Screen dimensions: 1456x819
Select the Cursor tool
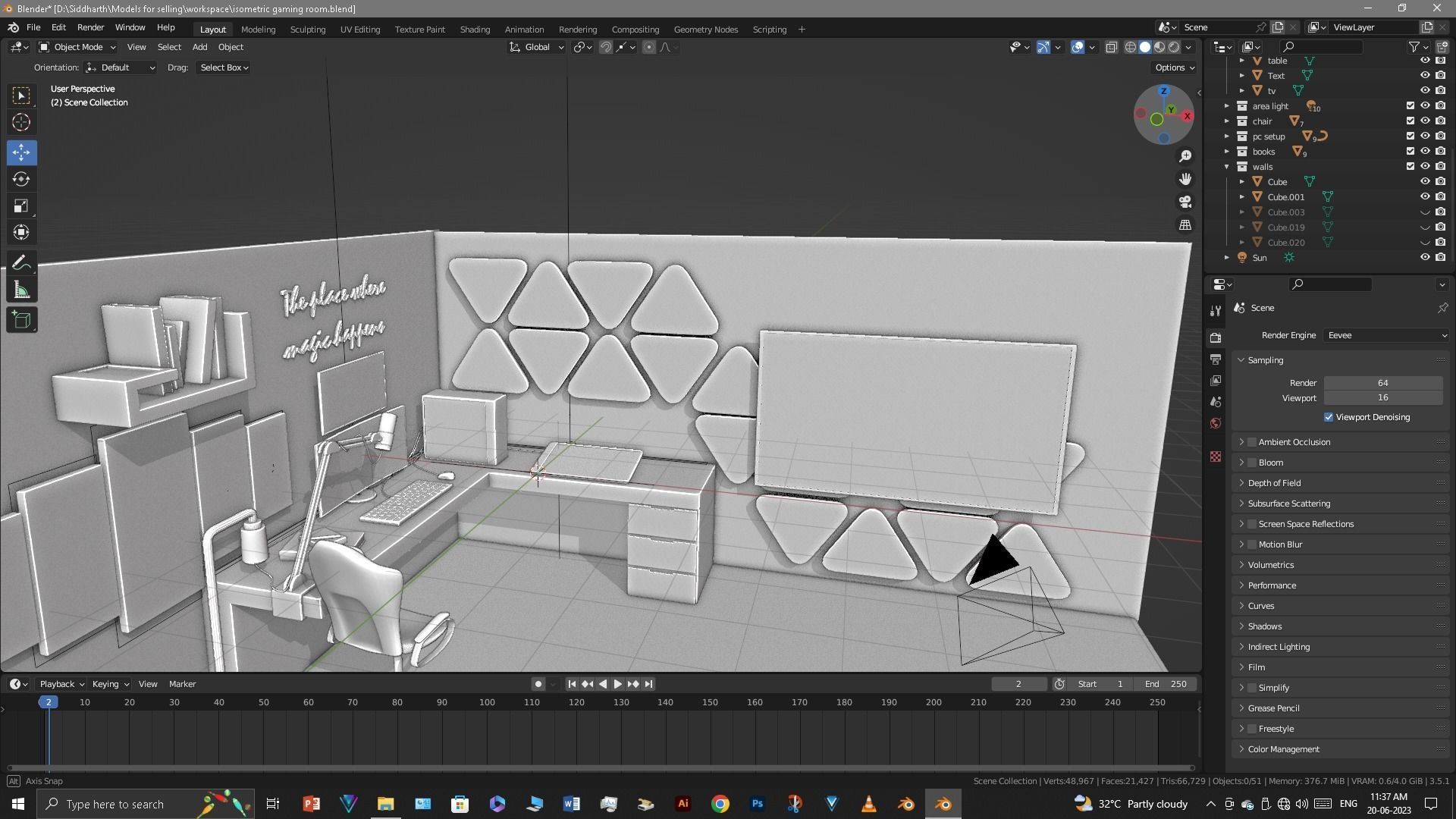(21, 122)
